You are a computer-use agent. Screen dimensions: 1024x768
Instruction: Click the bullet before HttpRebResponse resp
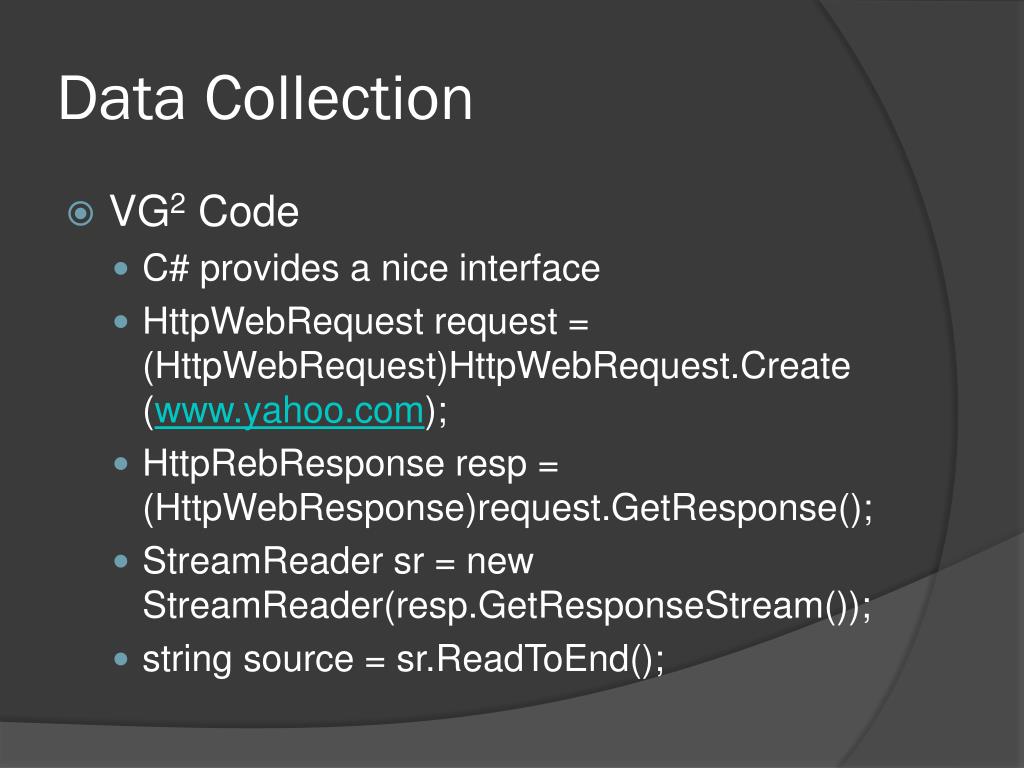tap(121, 464)
